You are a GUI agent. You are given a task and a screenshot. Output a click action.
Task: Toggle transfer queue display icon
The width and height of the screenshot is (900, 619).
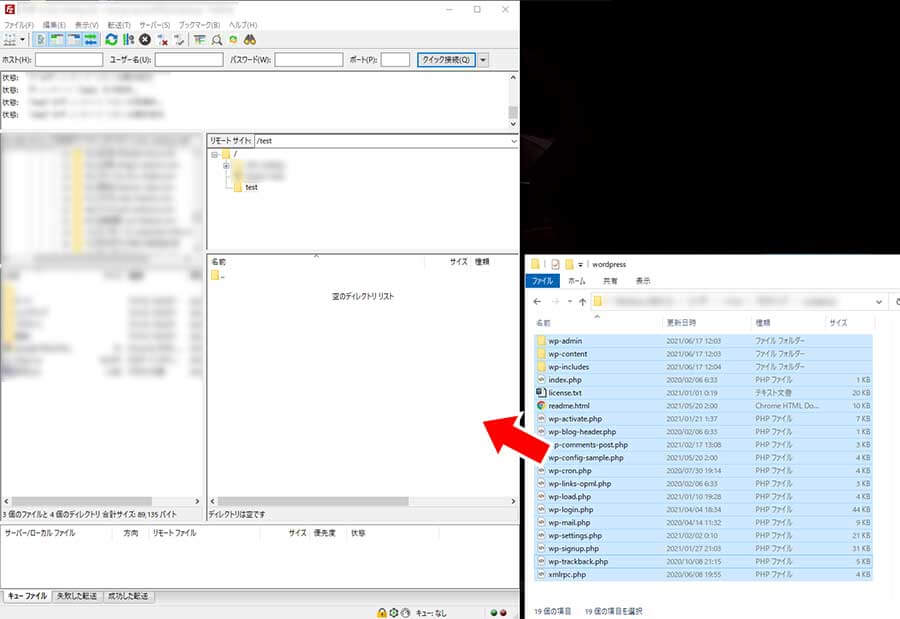90,40
